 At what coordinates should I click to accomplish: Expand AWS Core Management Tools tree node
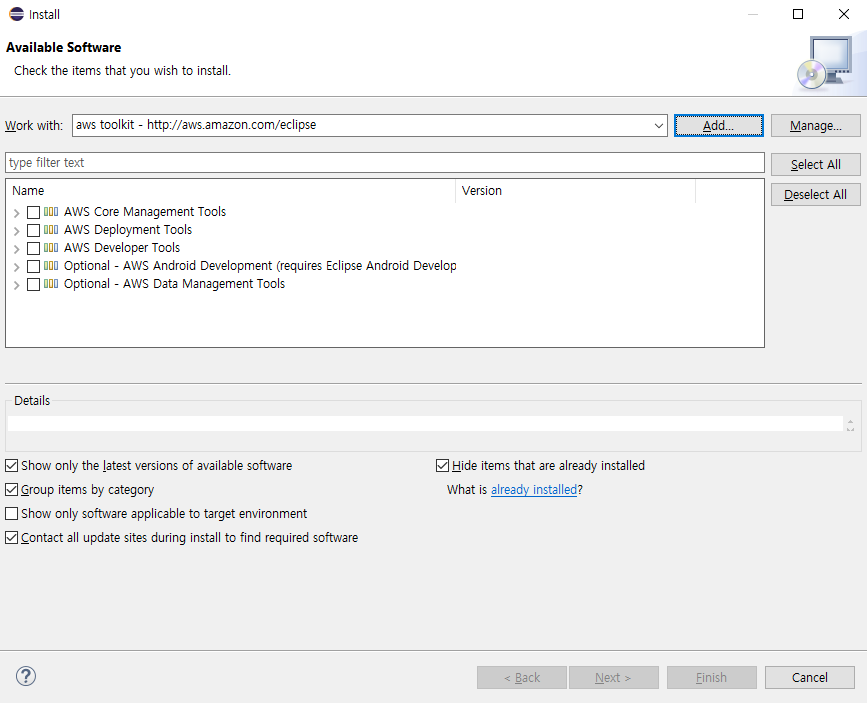(x=17, y=212)
